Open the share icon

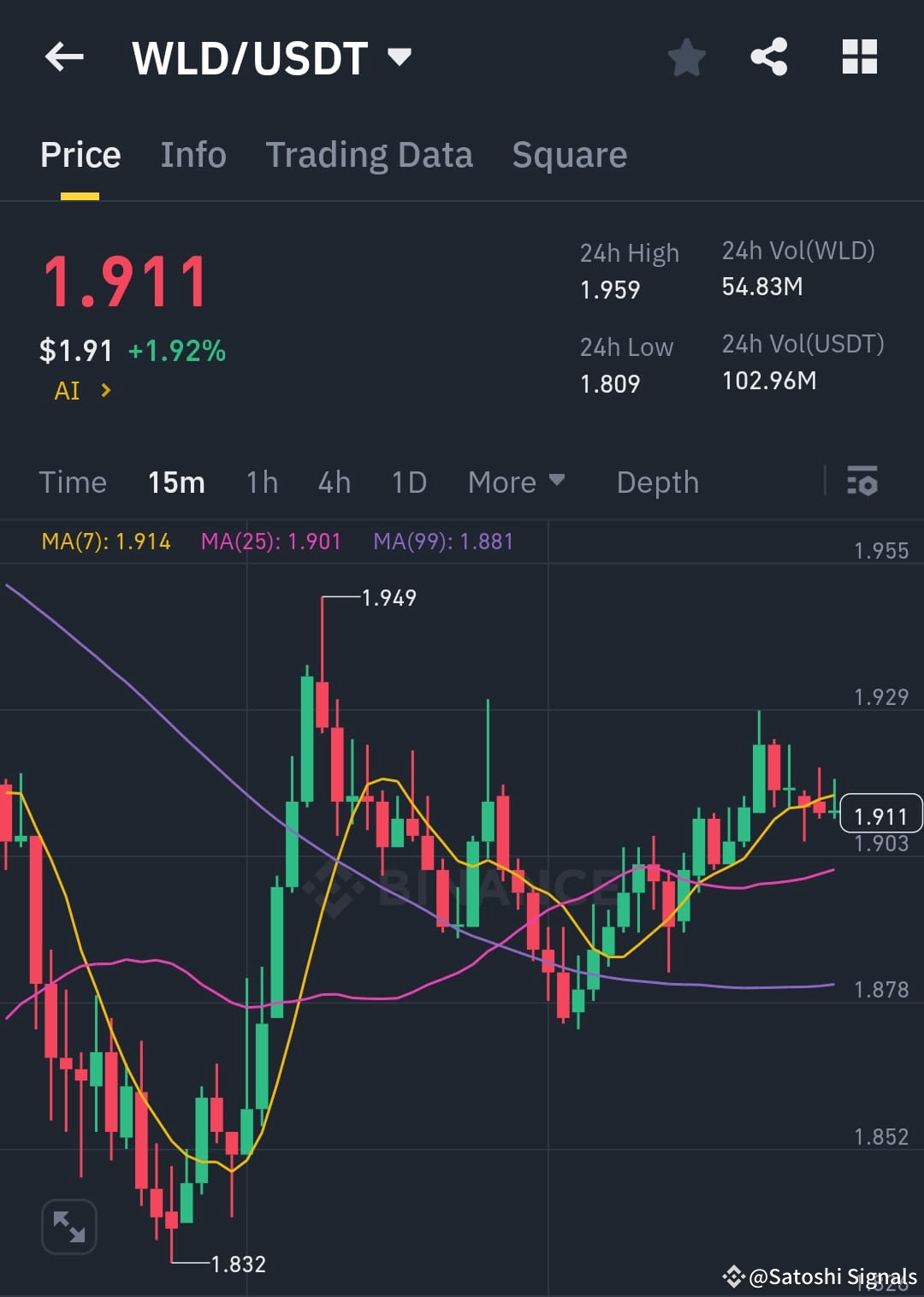tap(769, 56)
